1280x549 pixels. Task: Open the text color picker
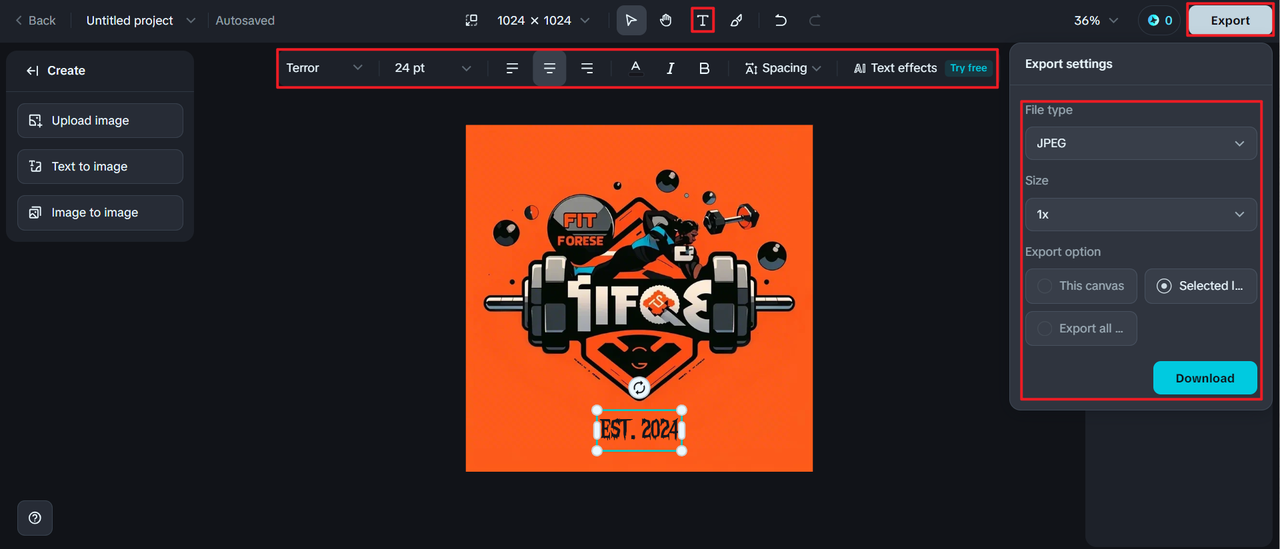tap(635, 68)
